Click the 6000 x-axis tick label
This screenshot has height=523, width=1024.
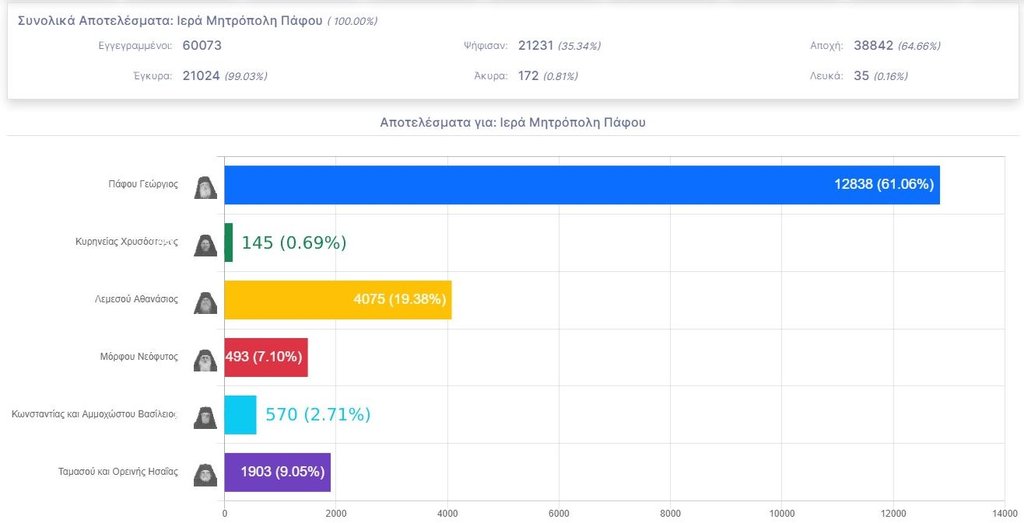[559, 514]
